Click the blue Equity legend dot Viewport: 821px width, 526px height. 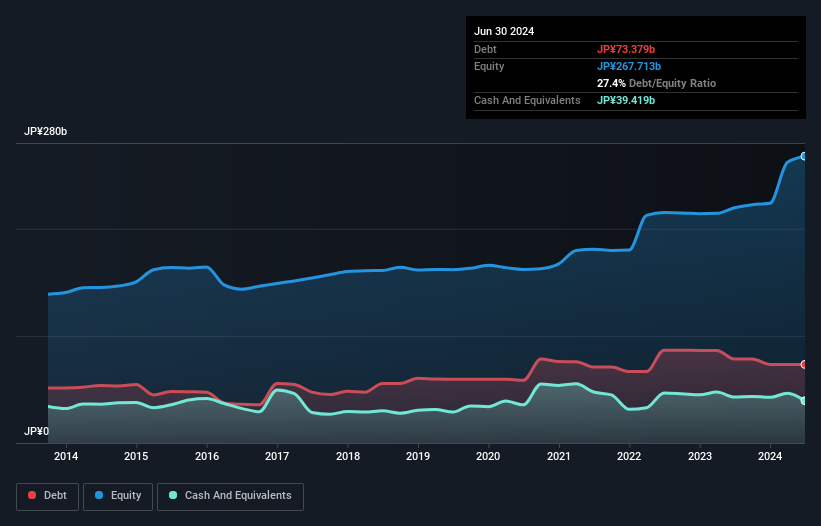(99, 495)
